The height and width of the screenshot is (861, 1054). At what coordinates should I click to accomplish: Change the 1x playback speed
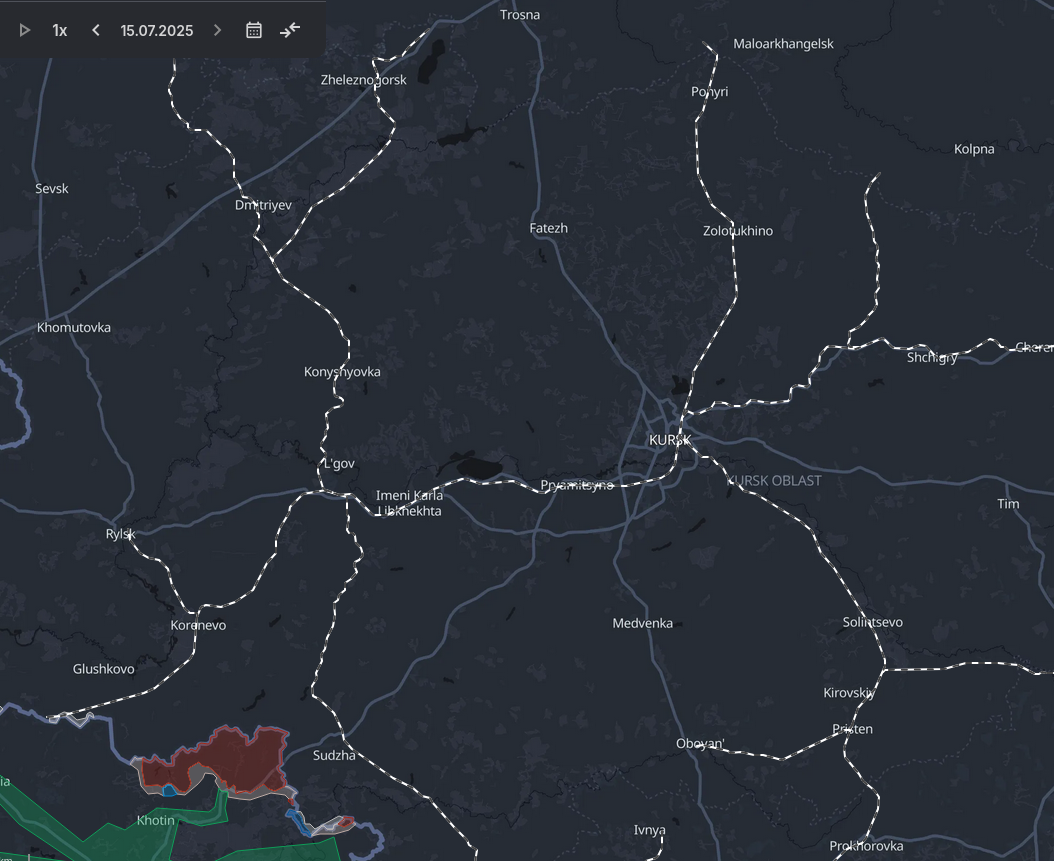(x=60, y=30)
